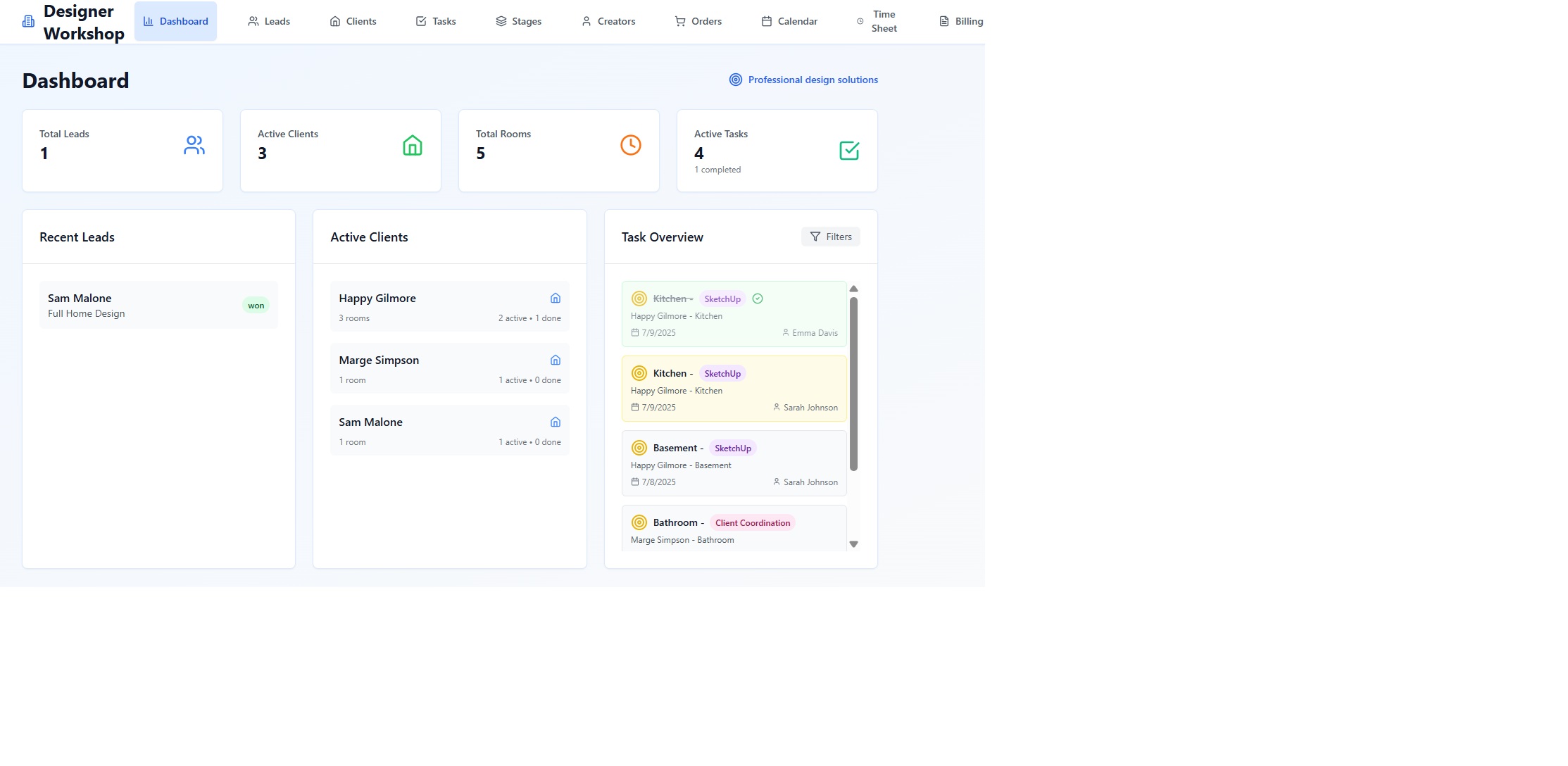
Task: Click the house icon beside Happy Gilmore
Action: [x=555, y=299]
